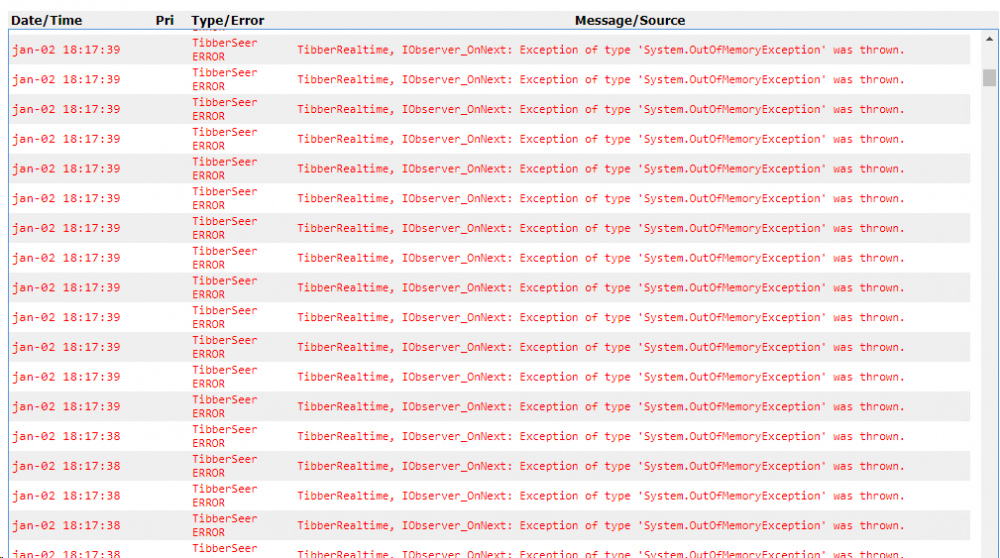Click the second row's TibberSeer ERROR label
The image size is (1000, 558).
(x=224, y=80)
